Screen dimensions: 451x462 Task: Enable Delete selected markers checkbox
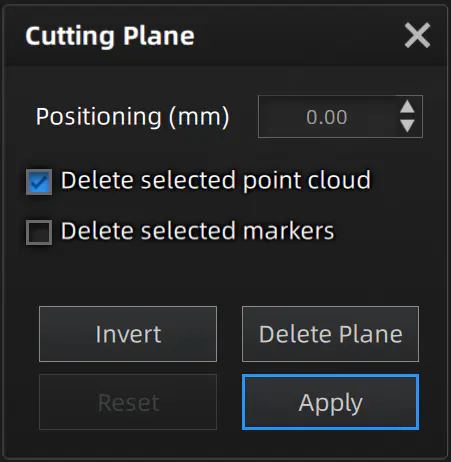pyautogui.click(x=39, y=232)
